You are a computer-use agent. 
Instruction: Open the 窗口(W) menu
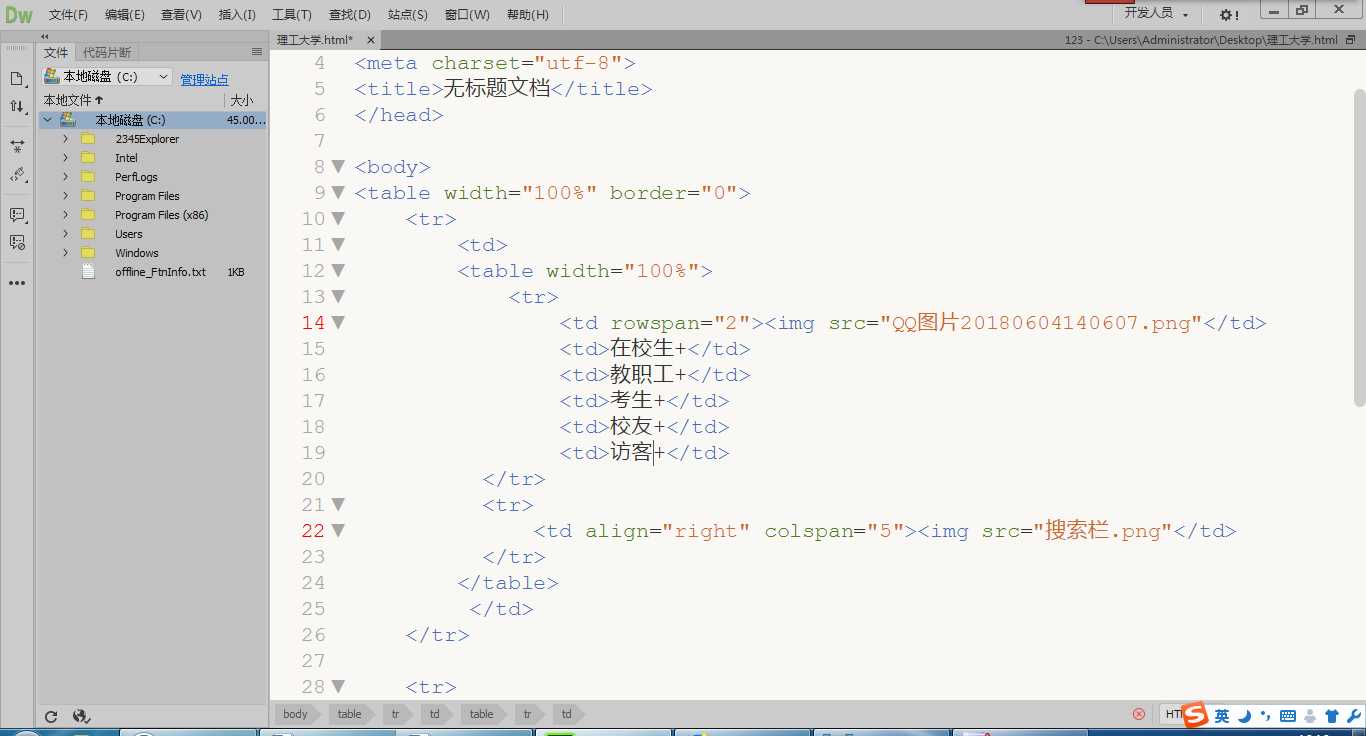click(467, 15)
